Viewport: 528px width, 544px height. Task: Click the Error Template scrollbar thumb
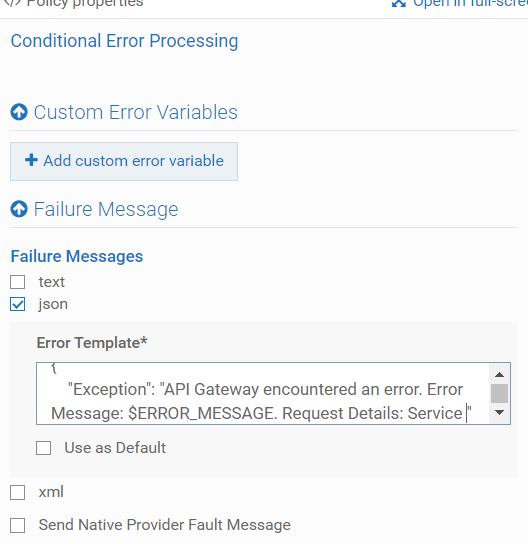(499, 393)
